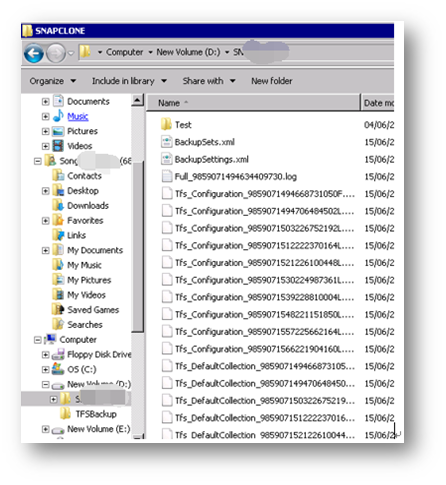Select the My Documents tree item
Viewport: 446px width, 485px height.
tap(95, 250)
